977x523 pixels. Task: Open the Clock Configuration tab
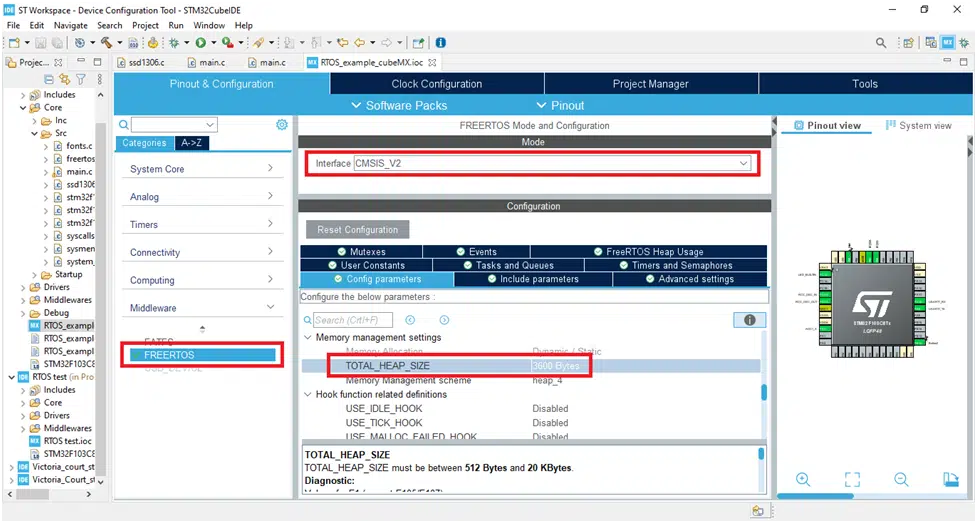coord(437,84)
